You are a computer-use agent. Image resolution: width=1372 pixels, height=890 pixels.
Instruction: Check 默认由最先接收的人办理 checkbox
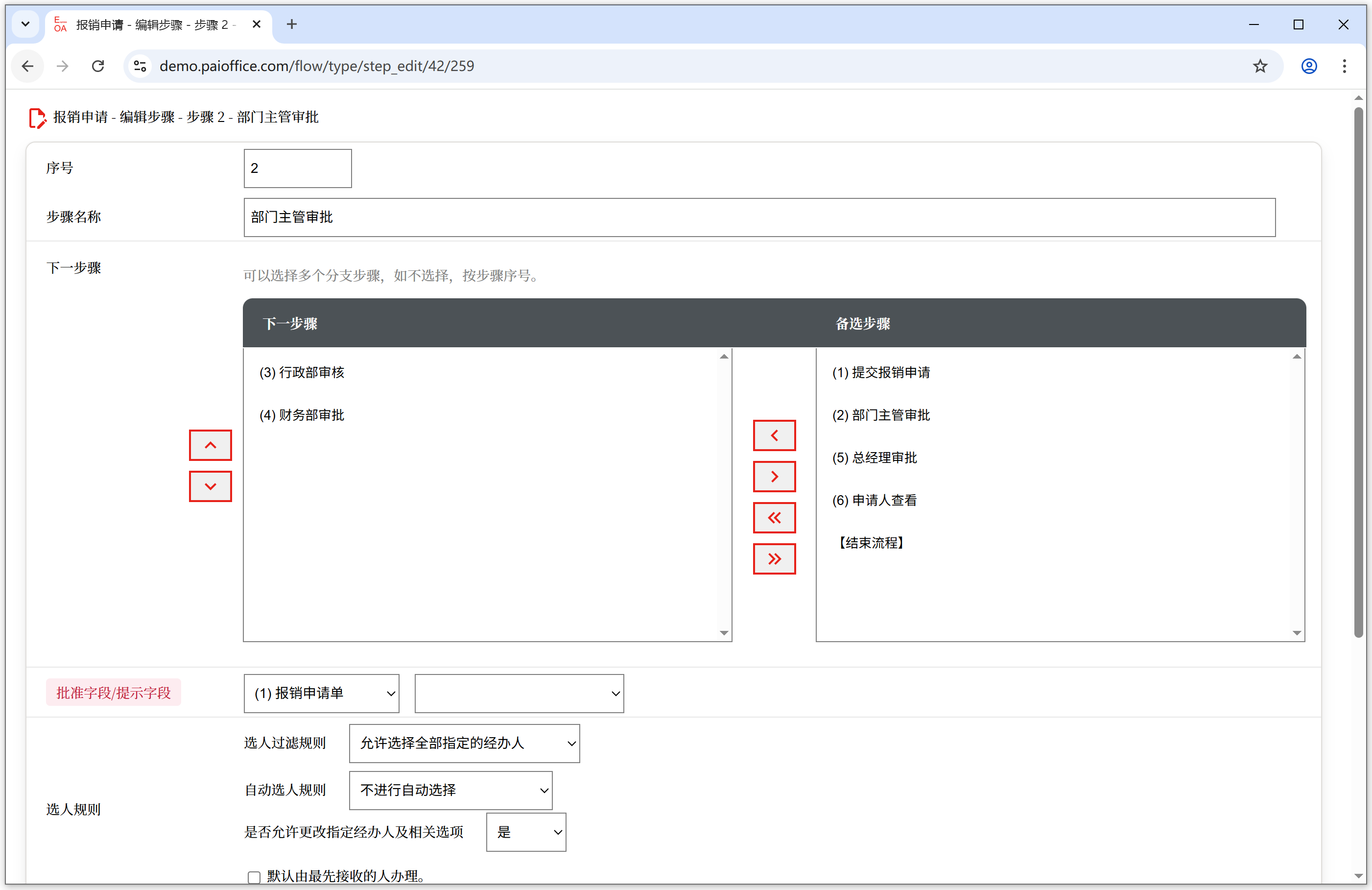254,877
